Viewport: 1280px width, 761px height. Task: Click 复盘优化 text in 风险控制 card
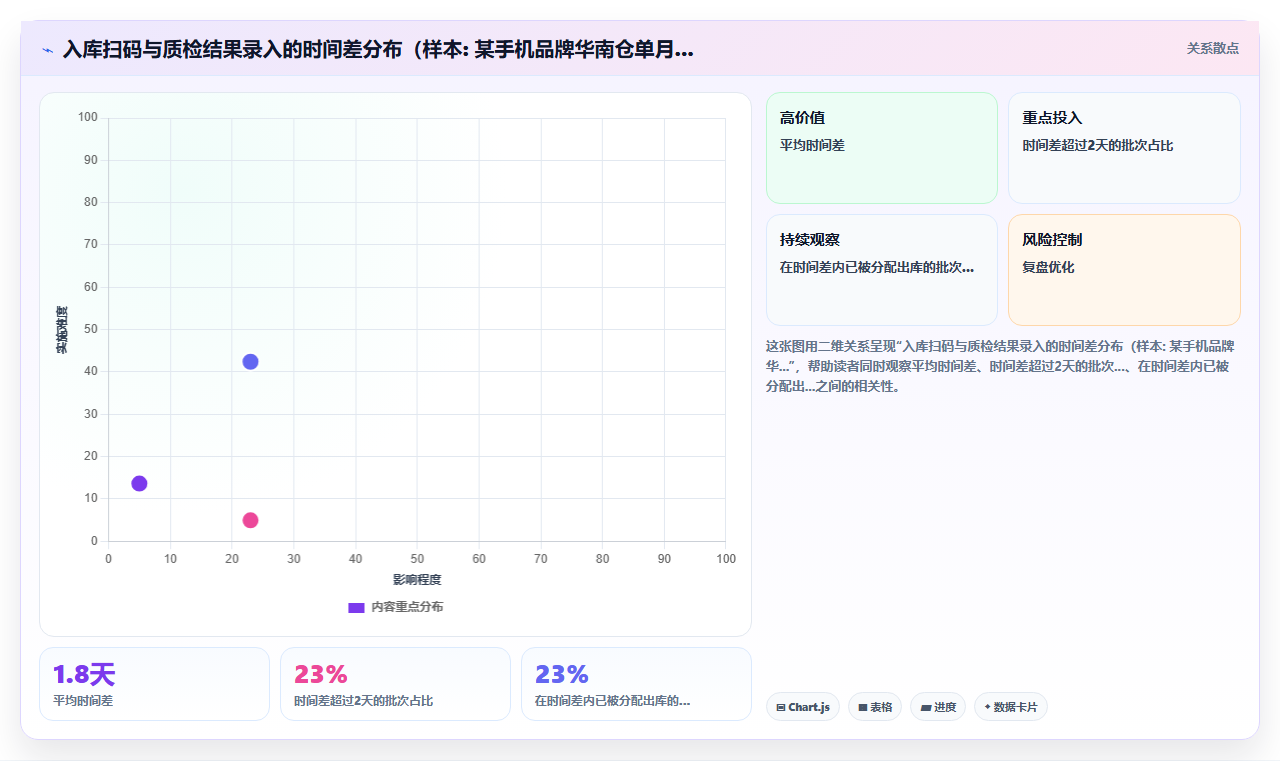click(x=1048, y=267)
